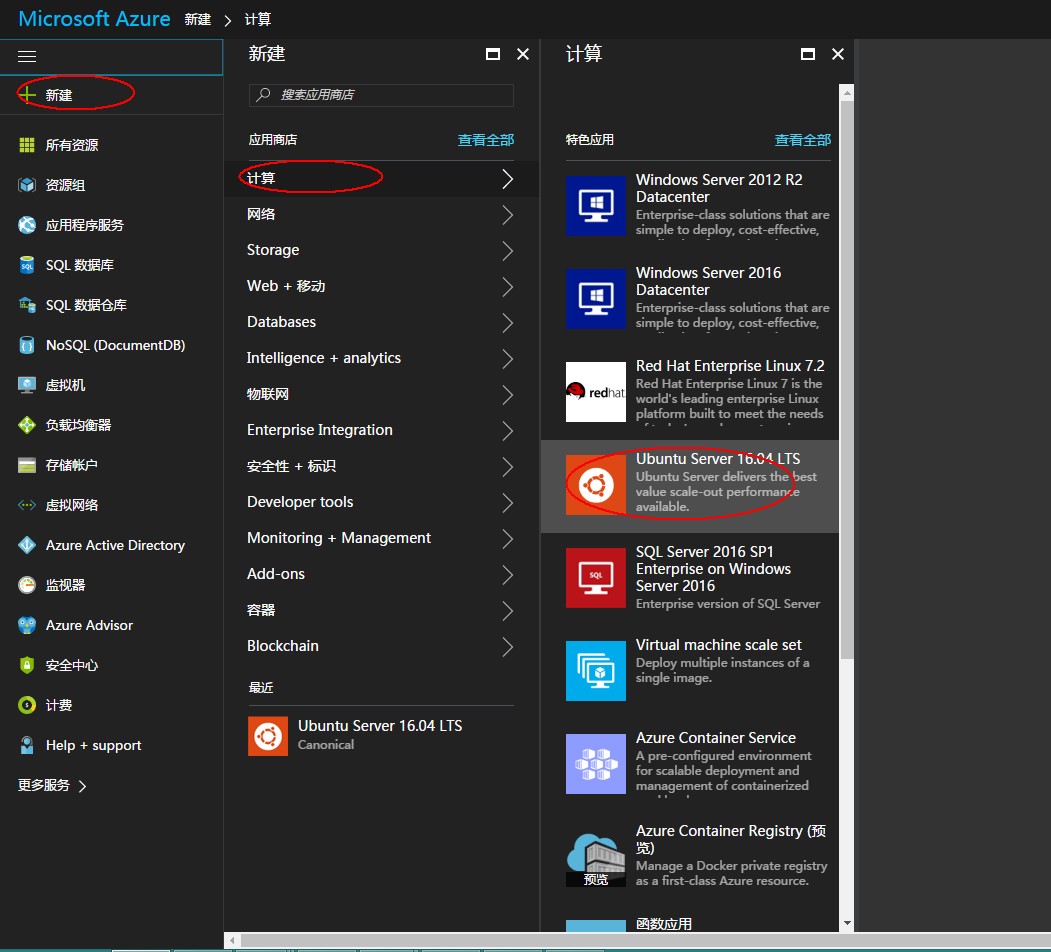Select the Red Hat Enterprise Linux icon
The image size is (1051, 952).
[595, 392]
